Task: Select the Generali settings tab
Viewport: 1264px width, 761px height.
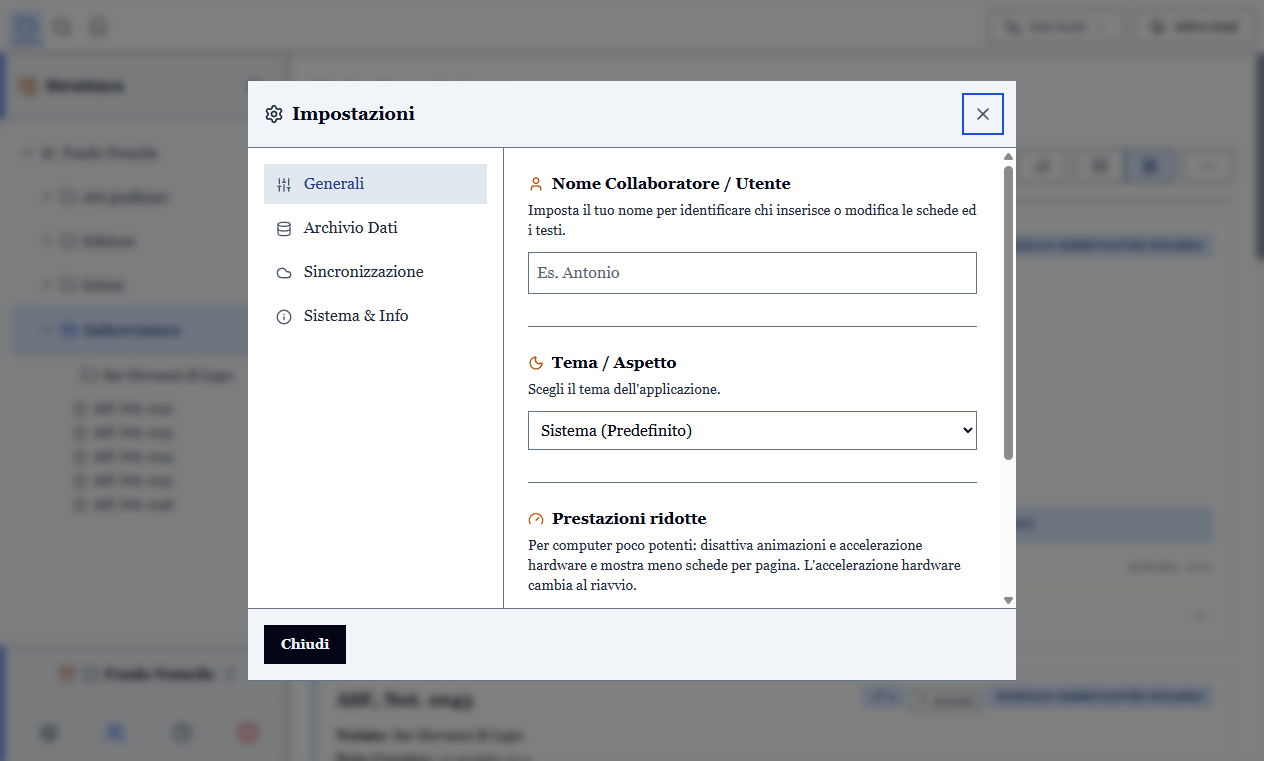Action: [x=375, y=184]
